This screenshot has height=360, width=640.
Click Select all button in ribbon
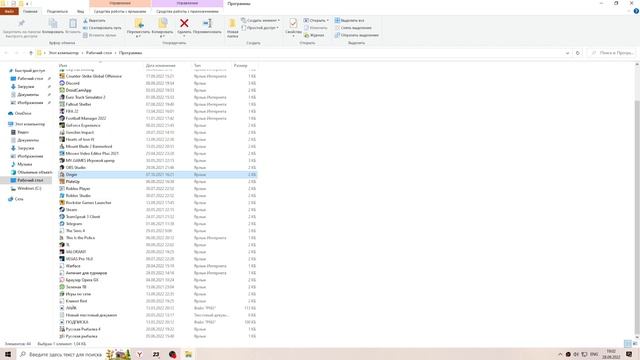pos(349,20)
